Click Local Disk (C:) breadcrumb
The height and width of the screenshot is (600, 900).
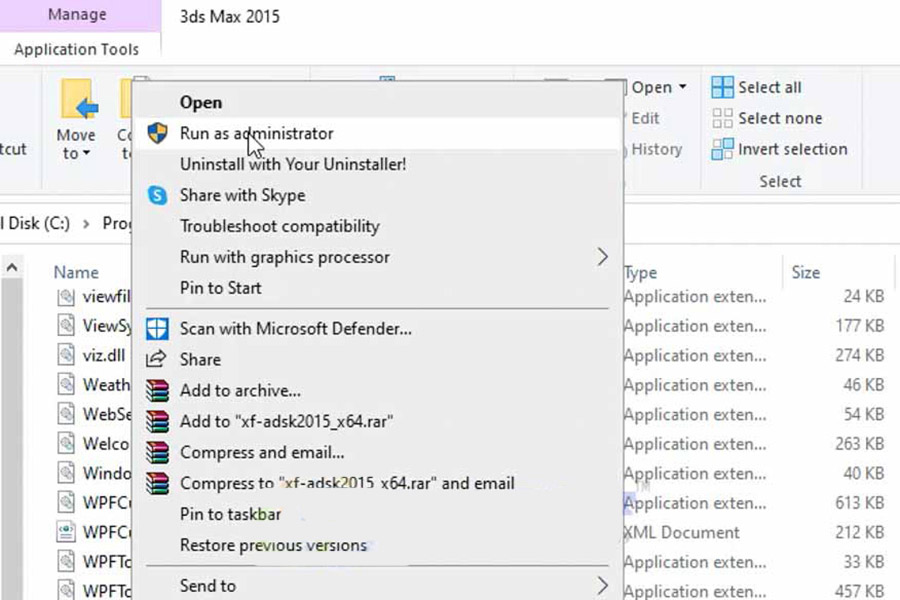34,223
